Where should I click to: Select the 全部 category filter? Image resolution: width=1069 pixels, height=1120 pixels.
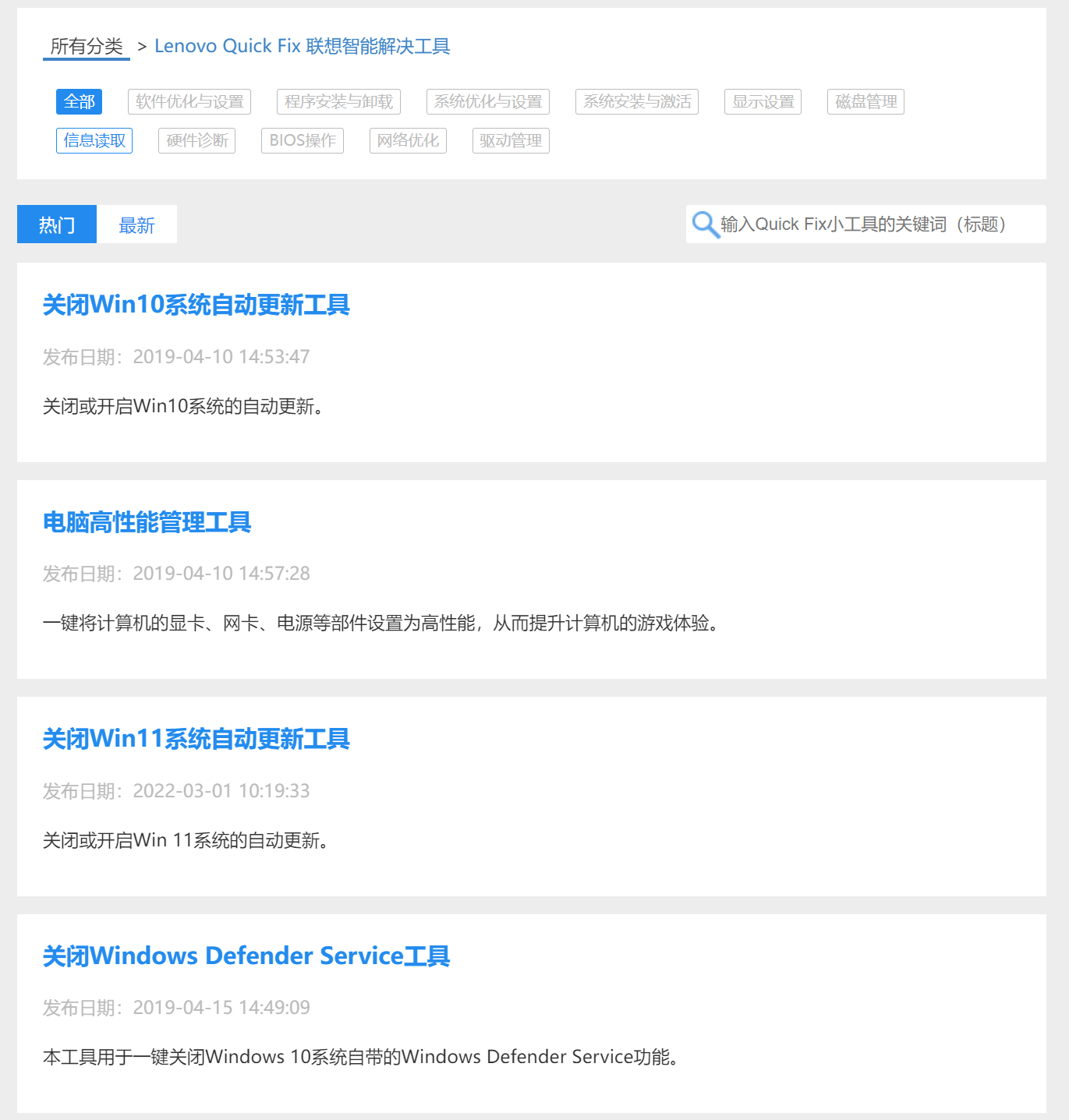click(x=80, y=101)
